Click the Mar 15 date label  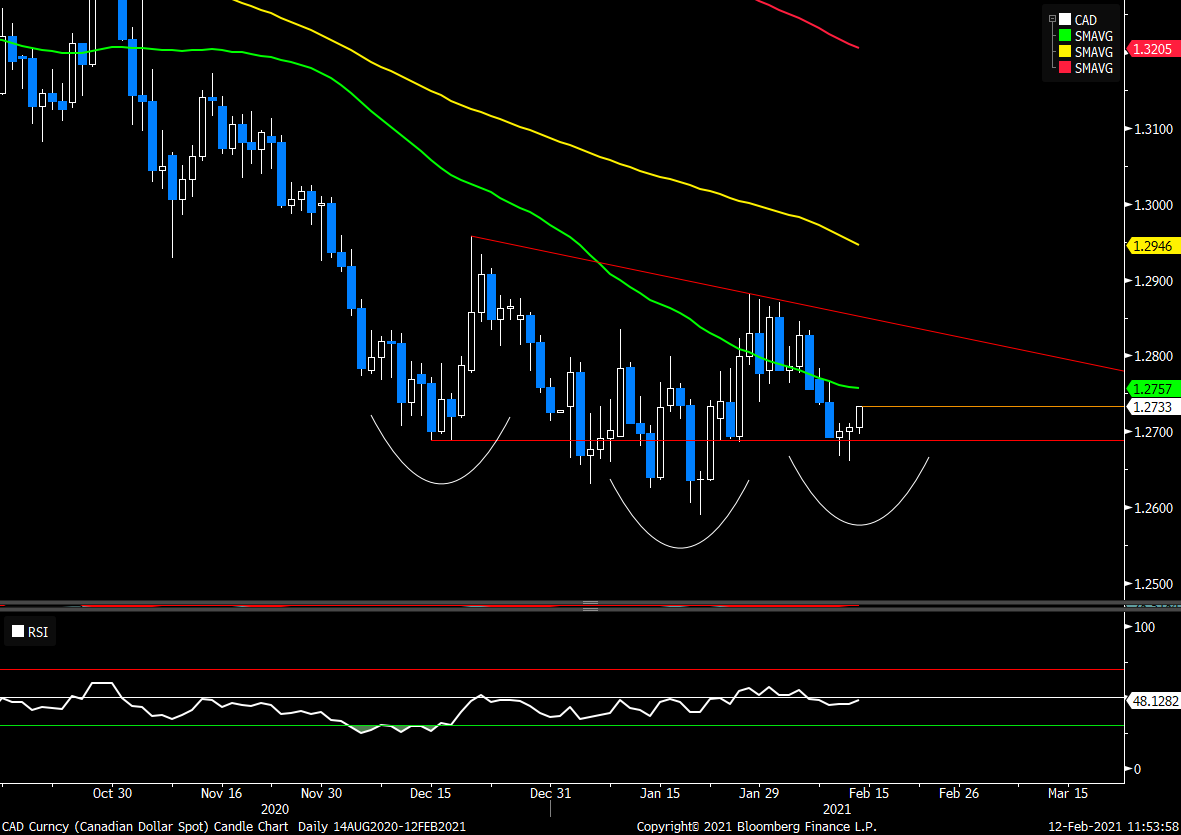point(1068,794)
